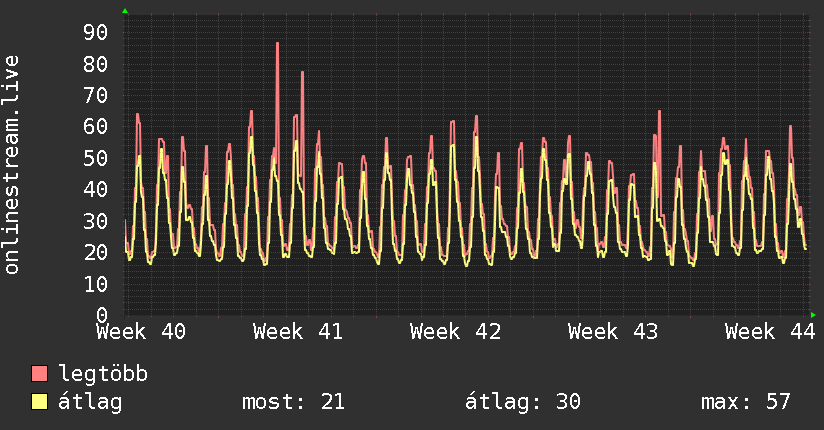Screen dimensions: 824x430
Task: Click the Week 42 axis label
Action: click(456, 332)
